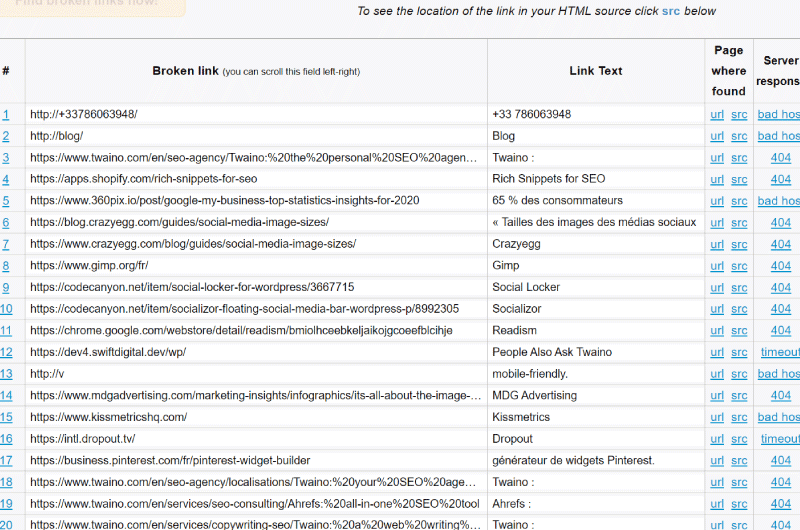The image size is (800, 530).
Task: Click 'url' link in MDG Advertising row
Action: 717,396
